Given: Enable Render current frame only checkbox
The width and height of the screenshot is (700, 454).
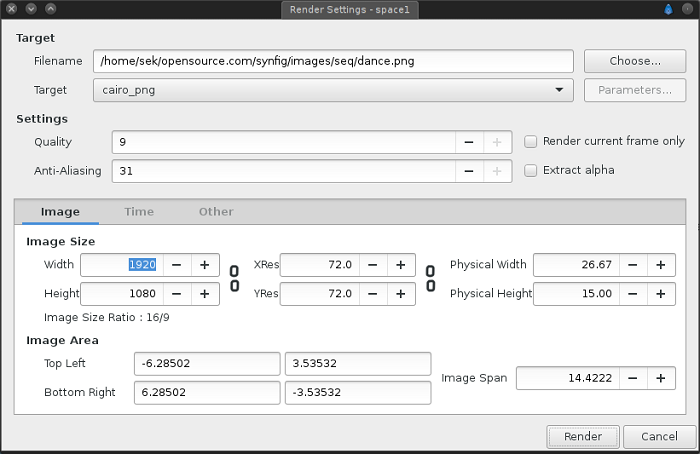Looking at the screenshot, I should coord(532,142).
